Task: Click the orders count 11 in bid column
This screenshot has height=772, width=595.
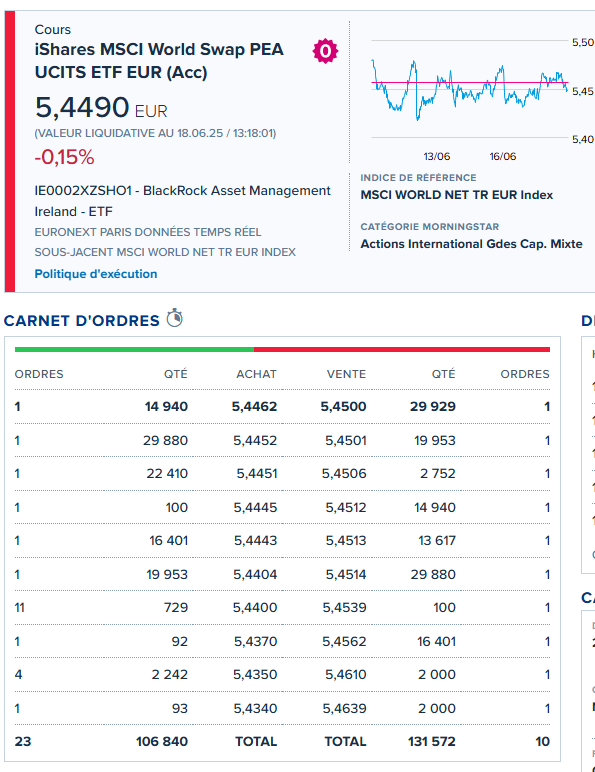Action: 20,608
